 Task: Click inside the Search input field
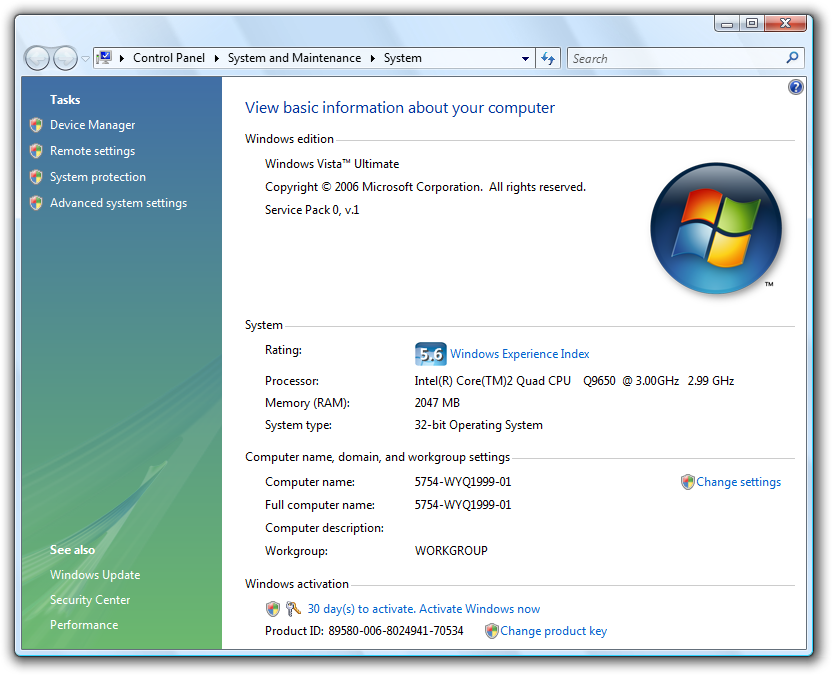coord(677,58)
